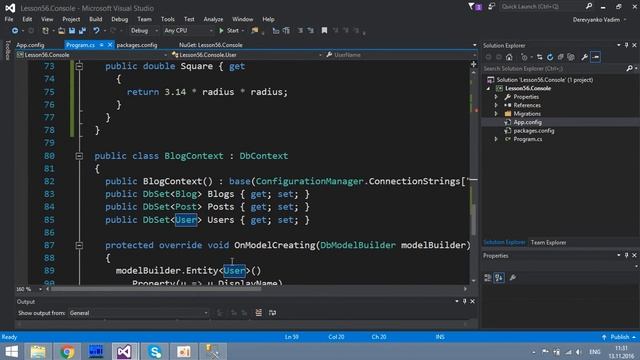Click the Refresh icon in Solution Explorer

click(x=550, y=57)
